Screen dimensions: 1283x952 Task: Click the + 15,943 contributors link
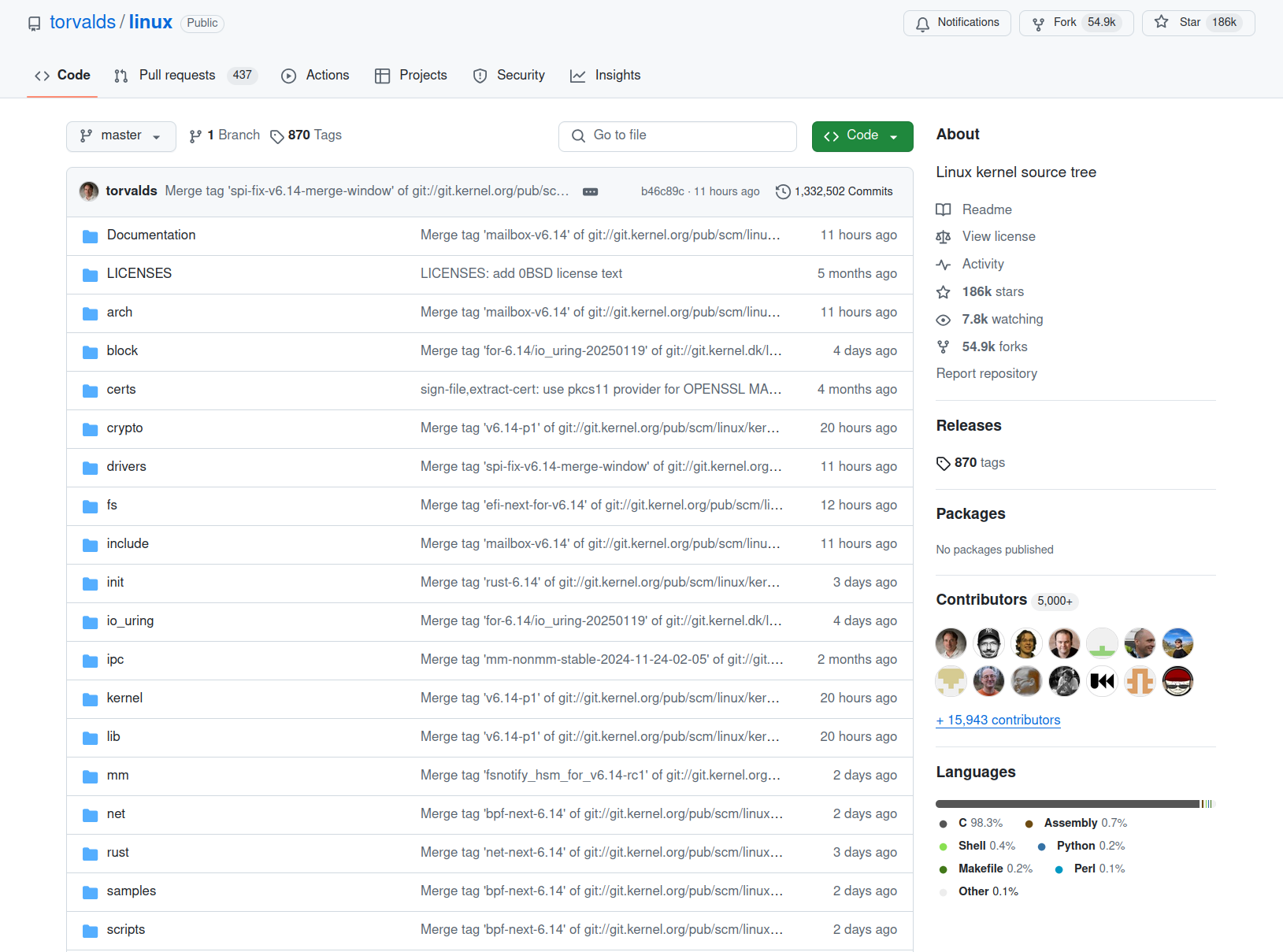(998, 720)
